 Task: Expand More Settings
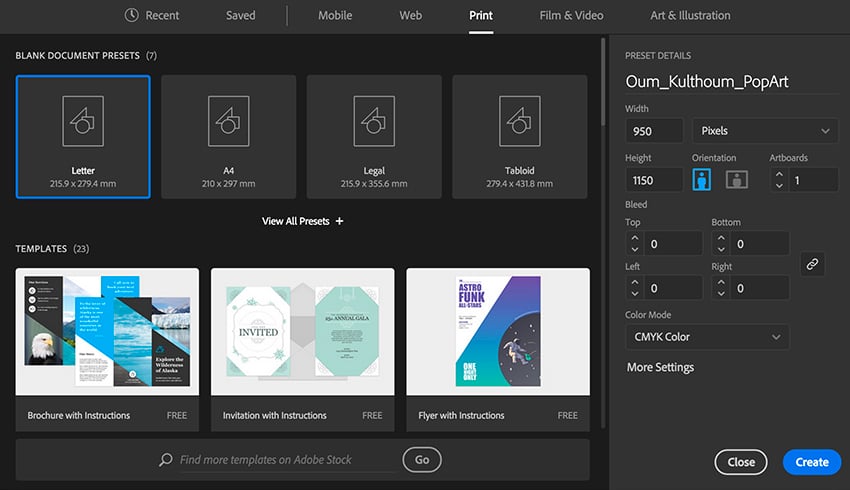660,367
